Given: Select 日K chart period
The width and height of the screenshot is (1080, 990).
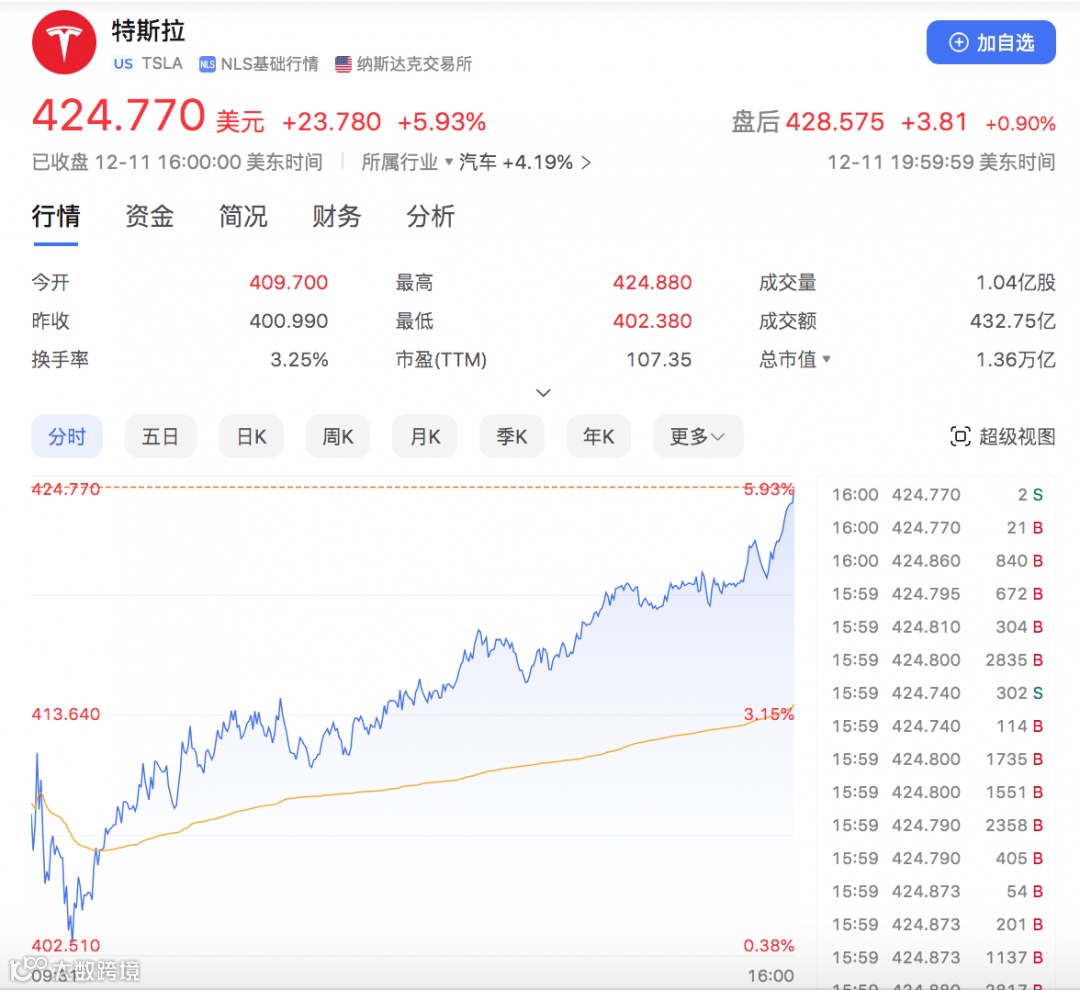Looking at the screenshot, I should (251, 436).
